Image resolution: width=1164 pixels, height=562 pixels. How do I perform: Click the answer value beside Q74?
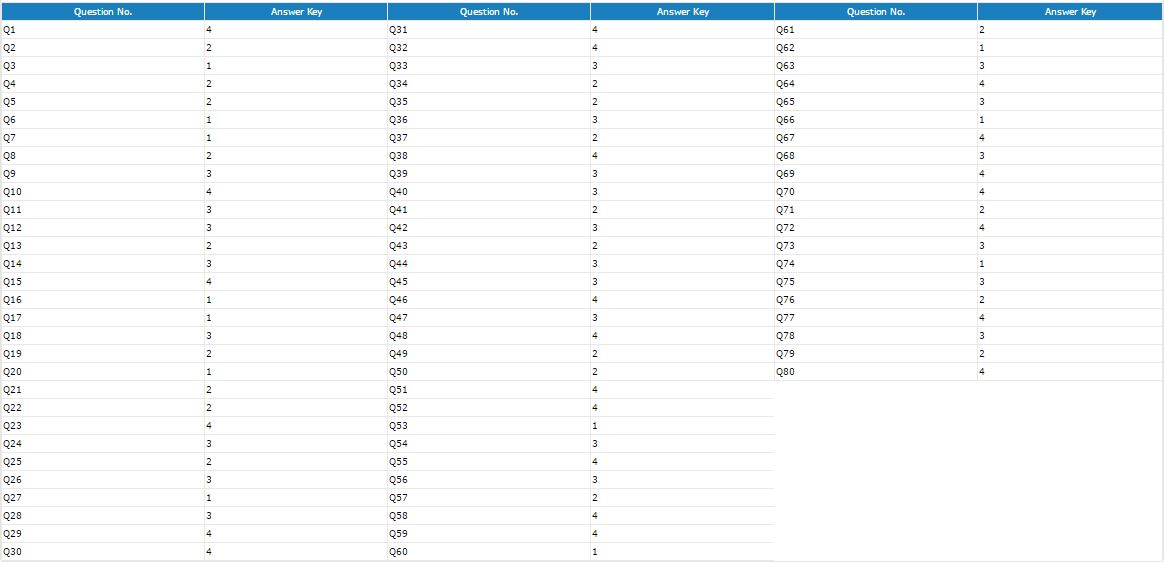982,264
